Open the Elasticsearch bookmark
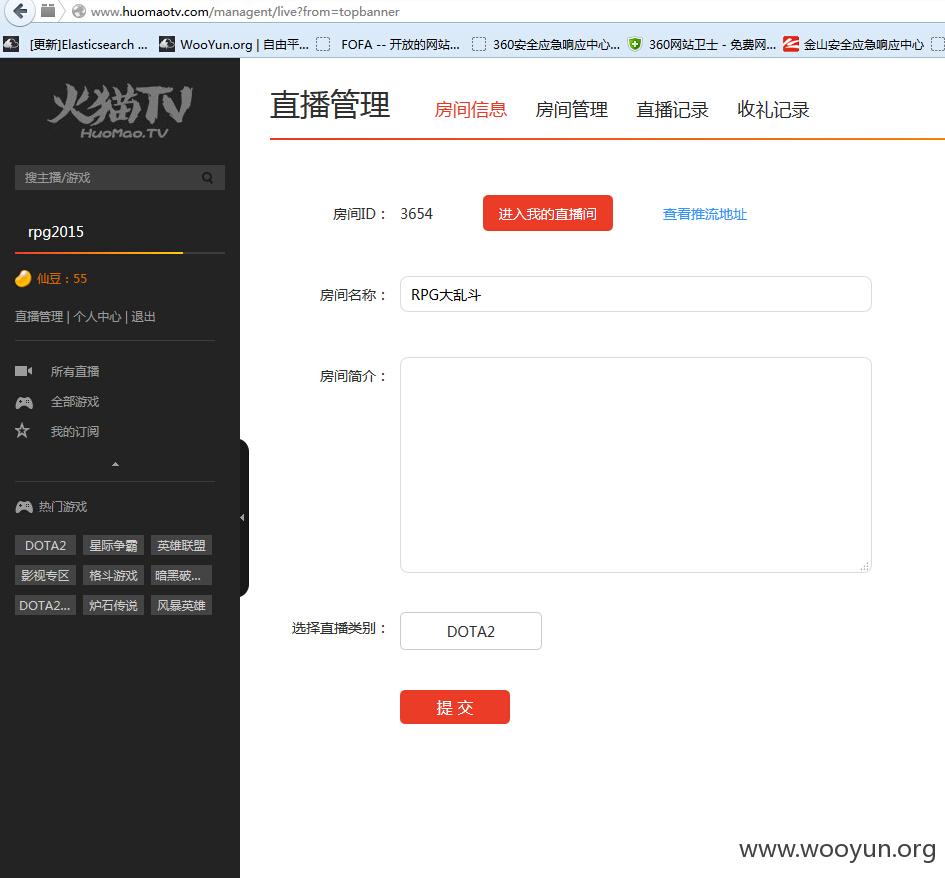 [76, 44]
